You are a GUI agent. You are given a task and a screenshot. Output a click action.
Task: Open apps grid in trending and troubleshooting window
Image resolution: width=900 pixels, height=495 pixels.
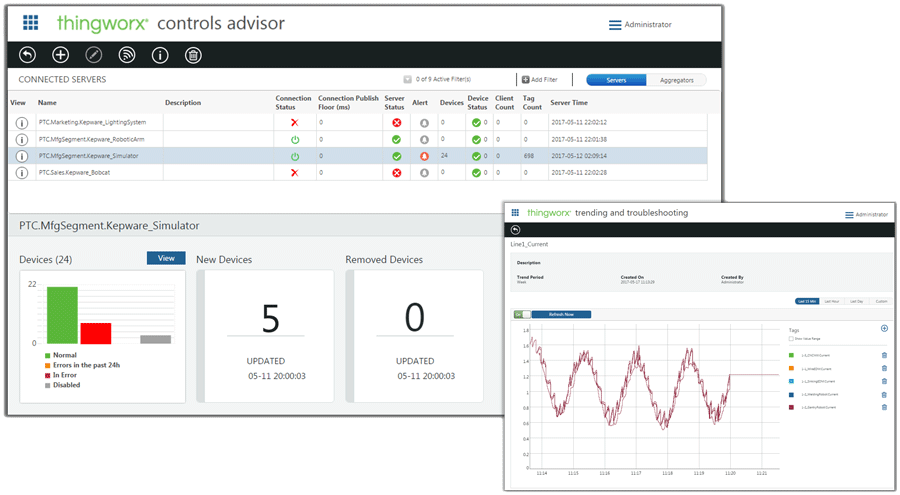click(515, 212)
